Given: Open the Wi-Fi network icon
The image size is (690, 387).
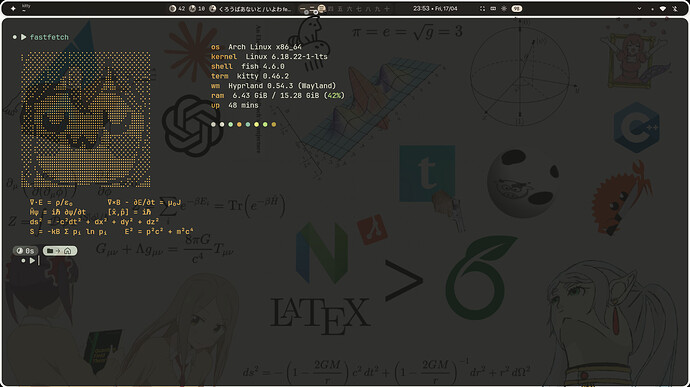Looking at the screenshot, I should tap(662, 8).
